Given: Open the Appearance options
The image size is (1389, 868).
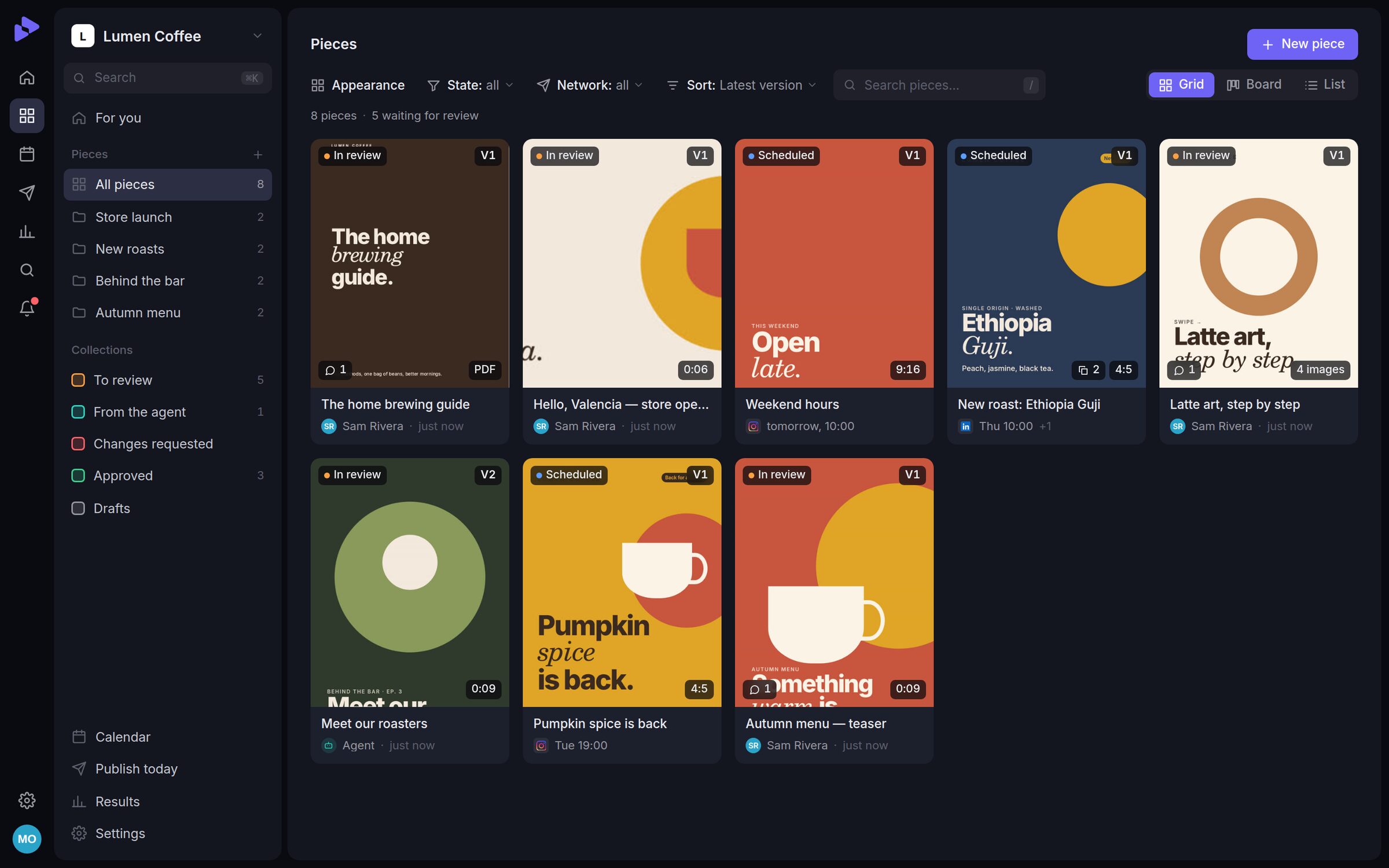Looking at the screenshot, I should 358,85.
